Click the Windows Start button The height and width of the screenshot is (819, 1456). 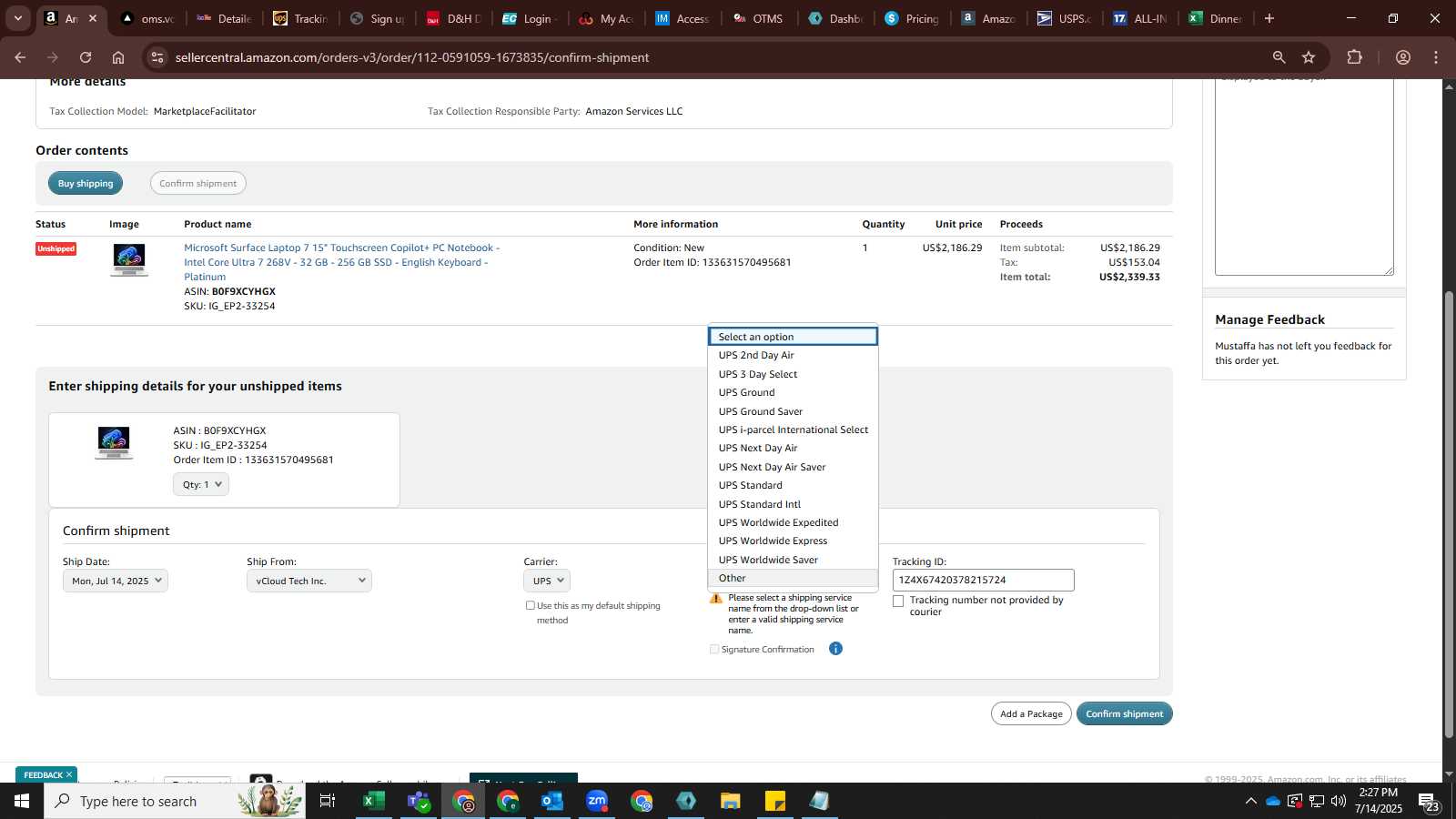(x=22, y=801)
